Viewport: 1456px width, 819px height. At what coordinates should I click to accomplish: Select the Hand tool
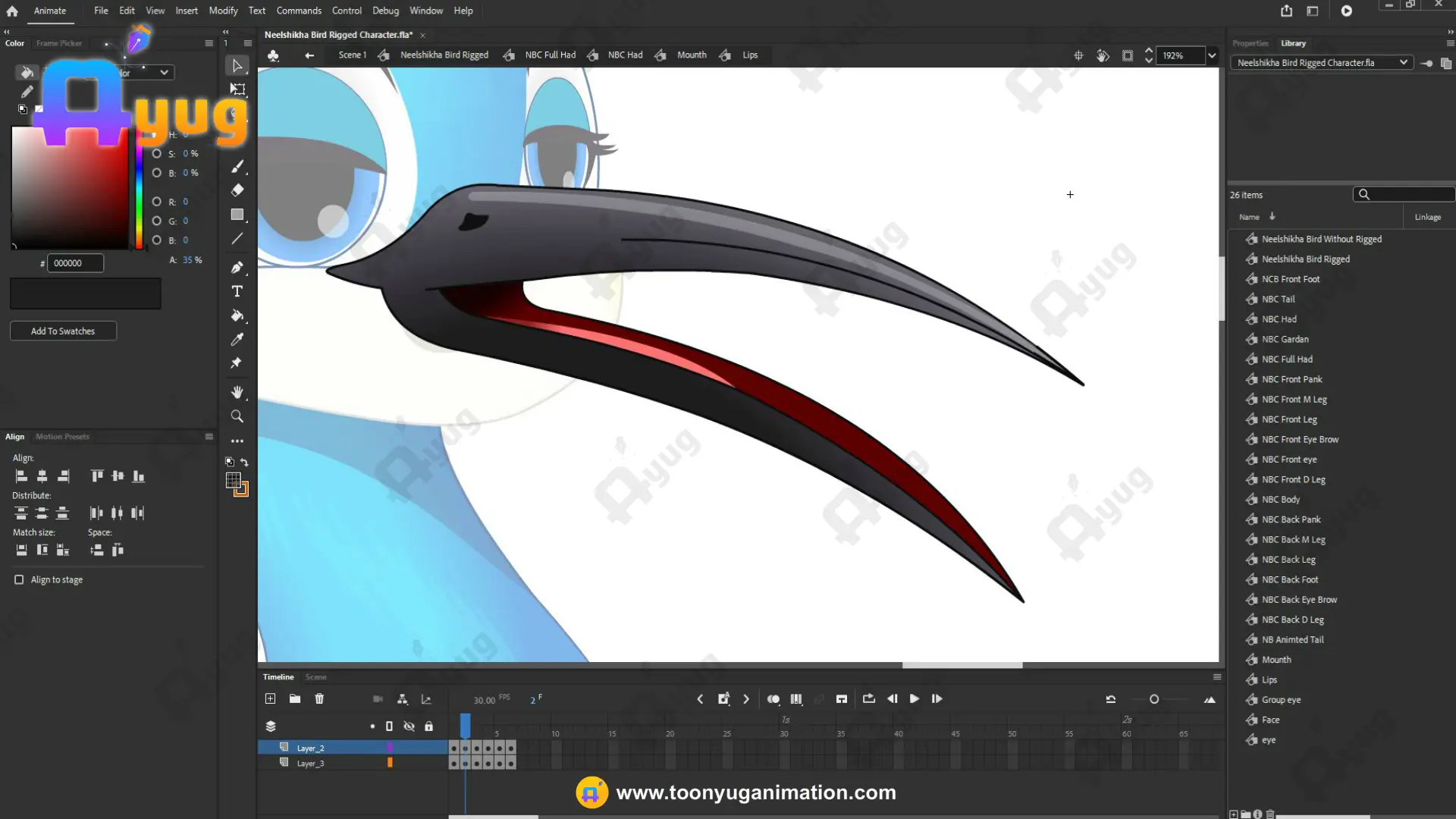(x=237, y=392)
